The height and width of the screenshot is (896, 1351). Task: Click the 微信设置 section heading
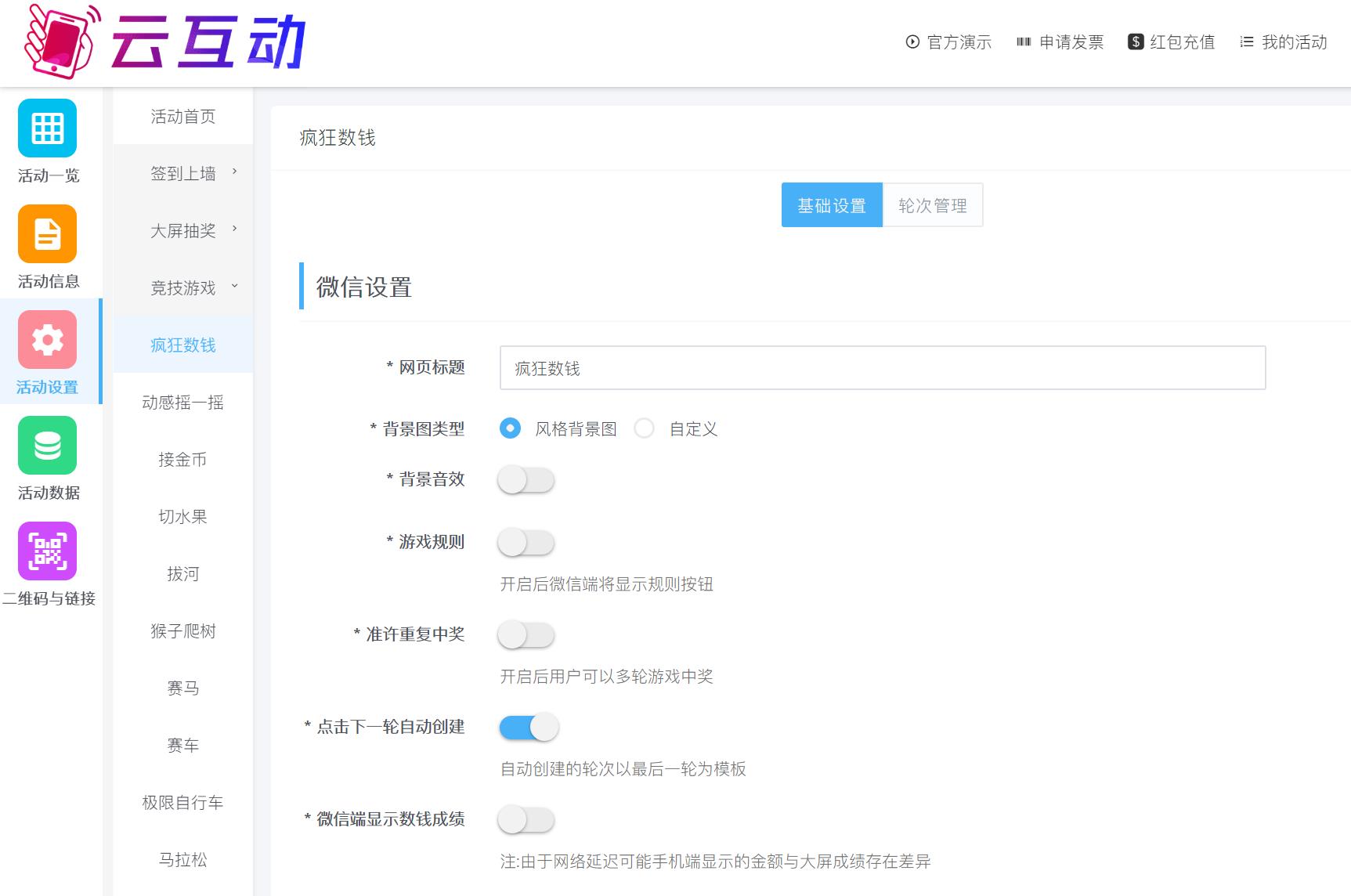(x=364, y=287)
